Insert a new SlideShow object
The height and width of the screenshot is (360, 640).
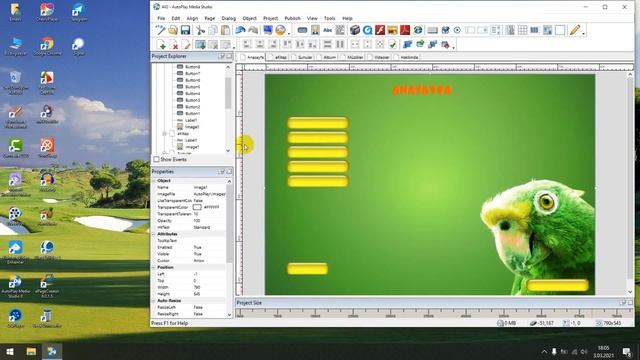pos(392,30)
